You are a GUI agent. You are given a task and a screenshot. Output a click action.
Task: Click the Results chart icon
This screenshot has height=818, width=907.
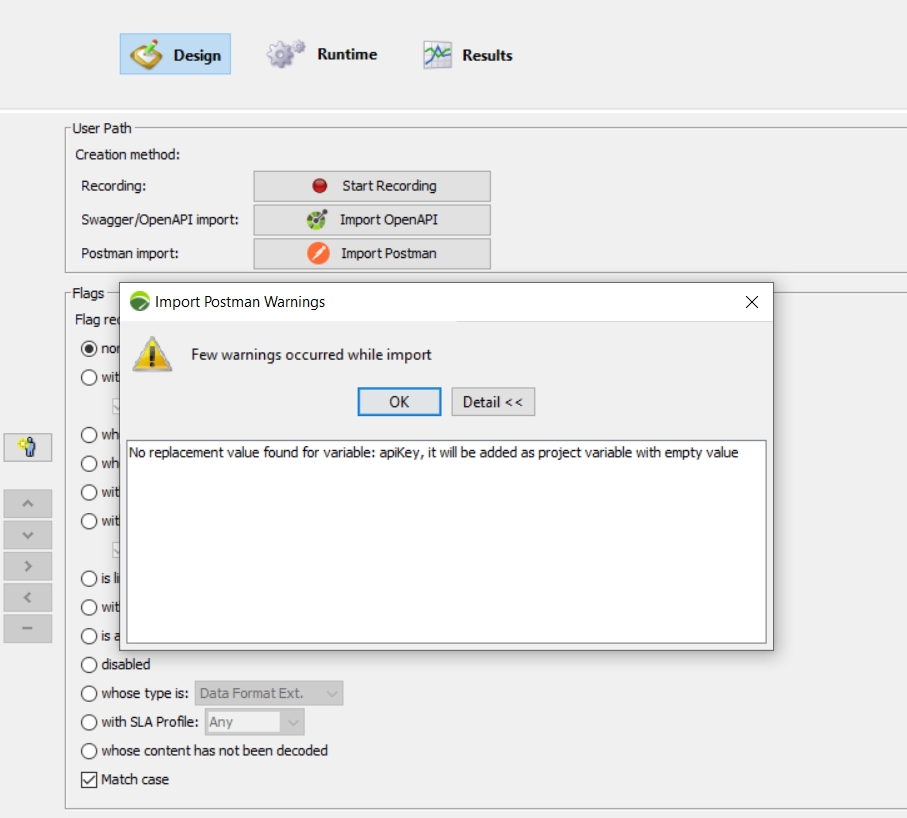(x=437, y=55)
